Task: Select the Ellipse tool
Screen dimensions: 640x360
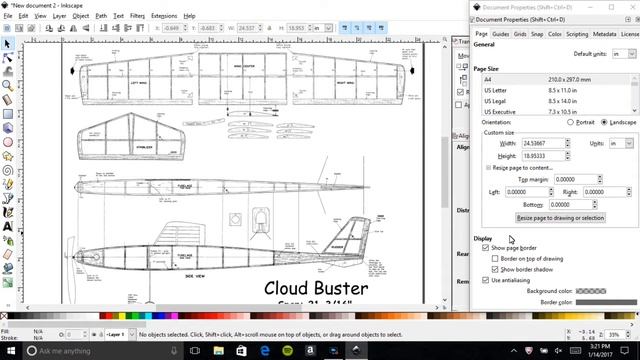Action: 7,142
